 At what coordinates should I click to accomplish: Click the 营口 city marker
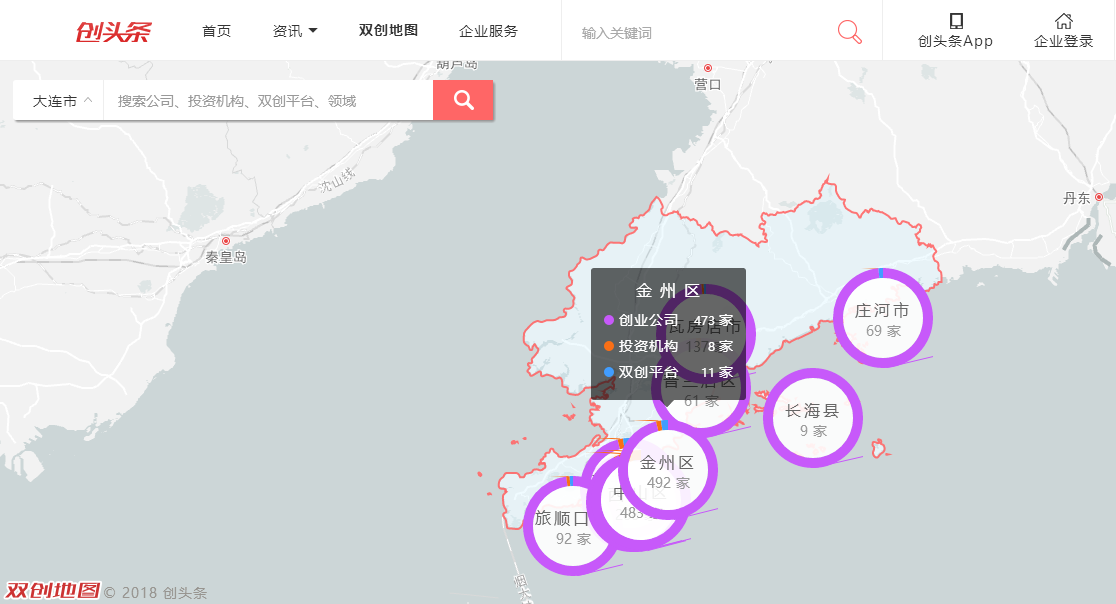[x=707, y=68]
